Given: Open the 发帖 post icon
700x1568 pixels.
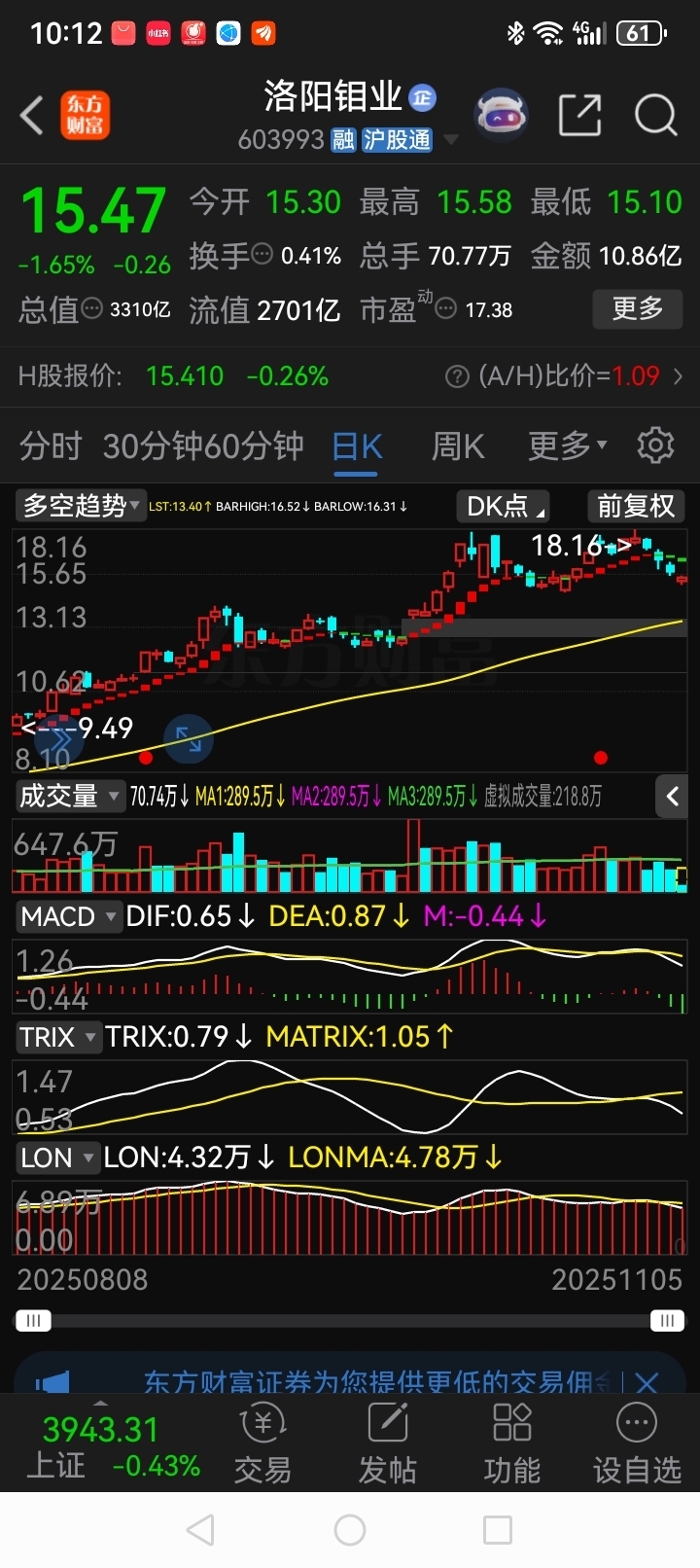Looking at the screenshot, I should (x=387, y=1443).
